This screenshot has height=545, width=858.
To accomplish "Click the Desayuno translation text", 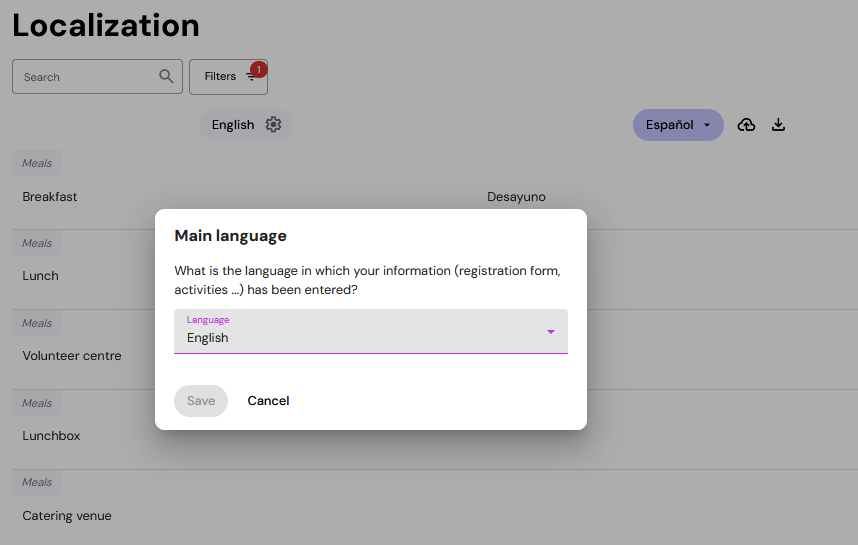I will click(x=516, y=196).
